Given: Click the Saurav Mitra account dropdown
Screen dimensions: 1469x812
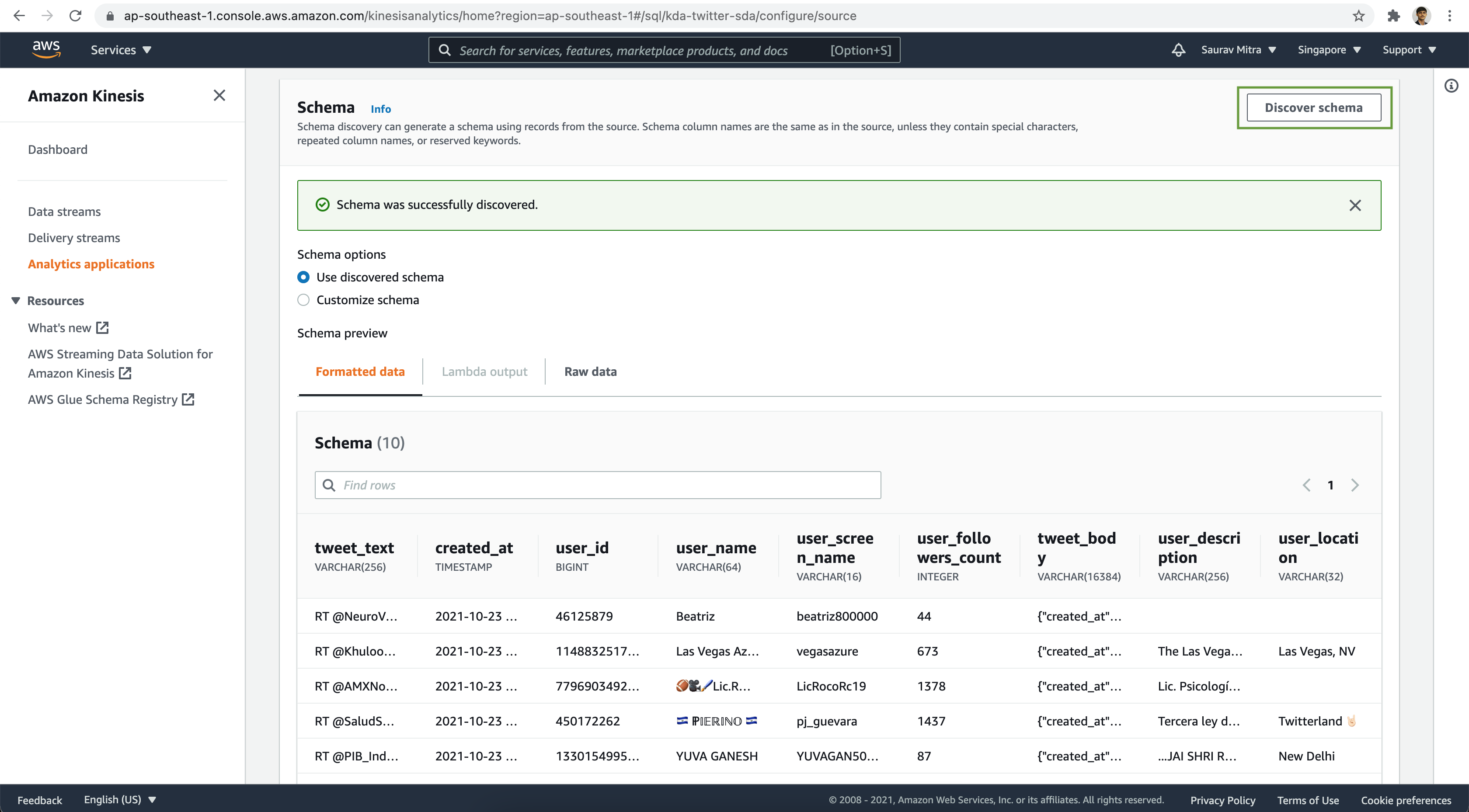Looking at the screenshot, I should (x=1239, y=49).
